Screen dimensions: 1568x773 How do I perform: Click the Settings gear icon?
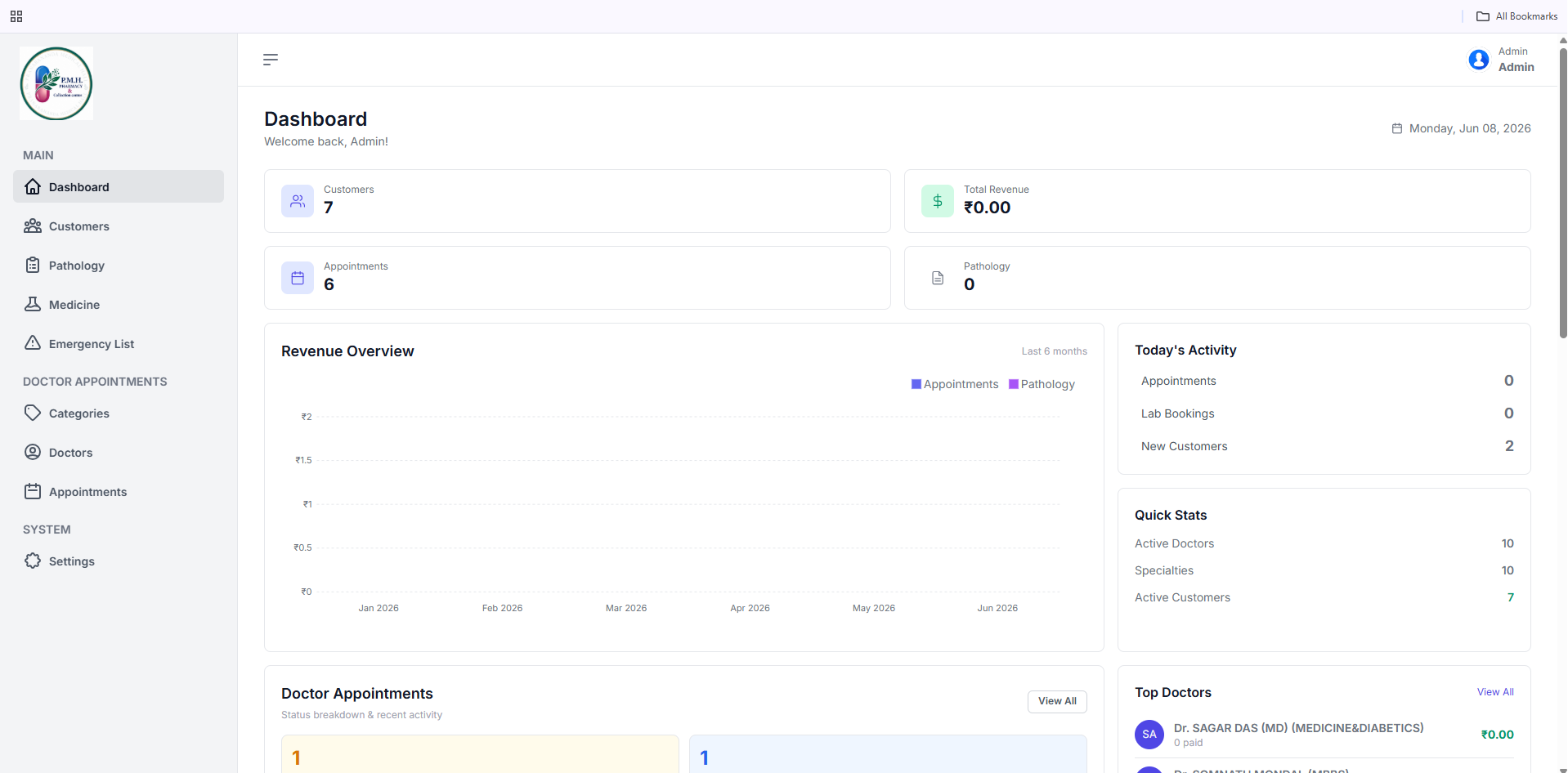(x=33, y=561)
